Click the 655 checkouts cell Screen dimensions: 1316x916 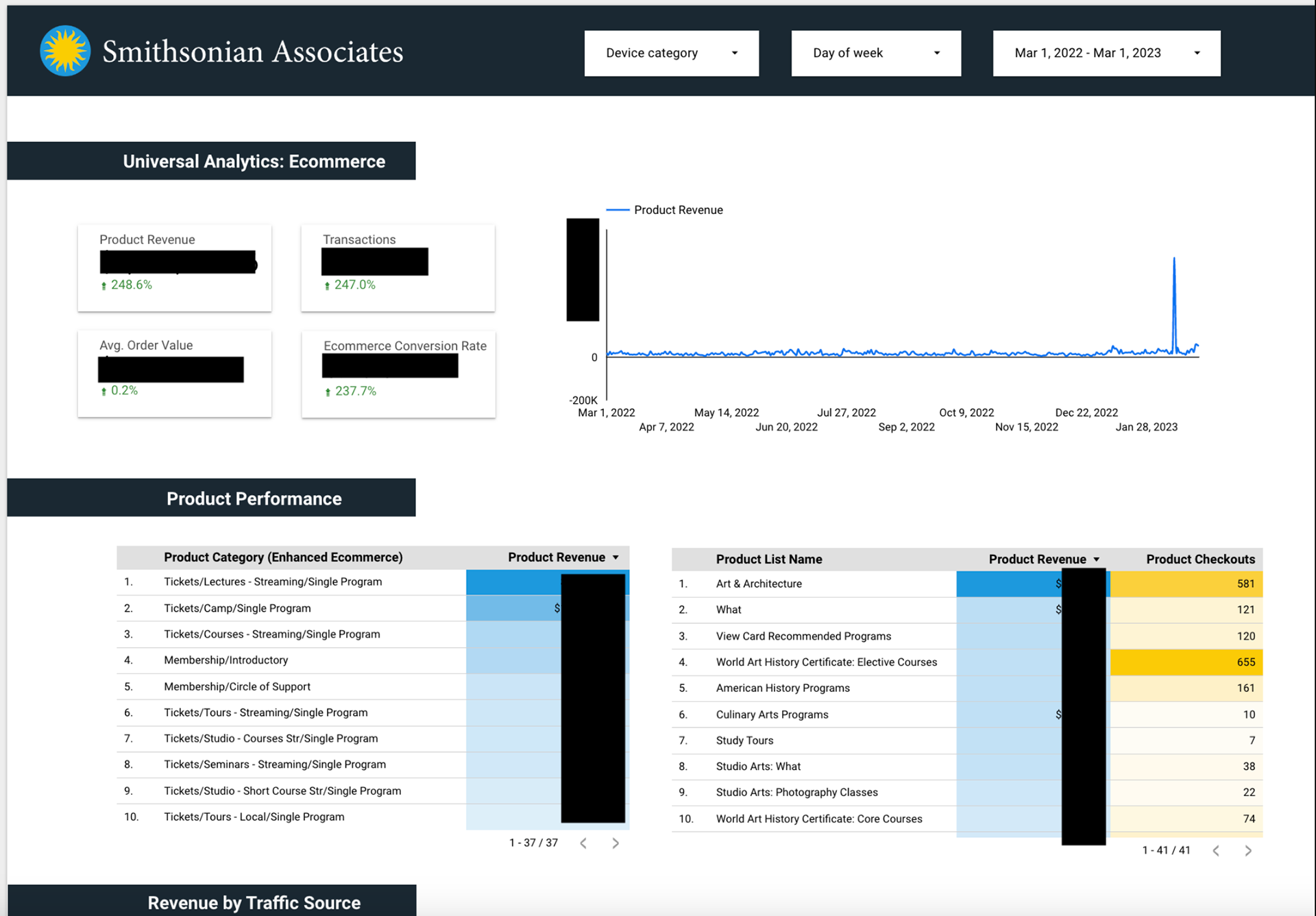[x=1186, y=662]
